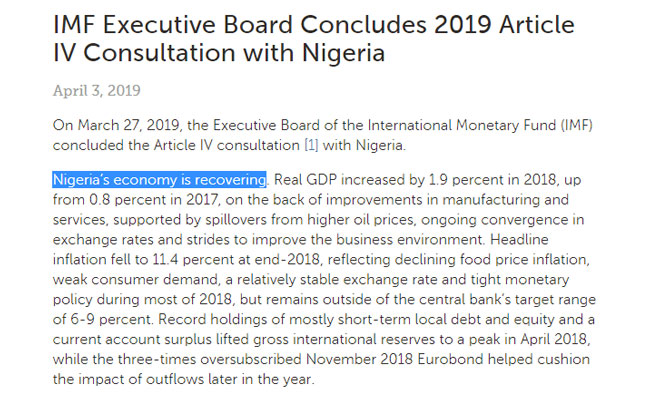
Task: Click the highlighted text "Nigeria's economy is recovering"
Action: [159, 180]
